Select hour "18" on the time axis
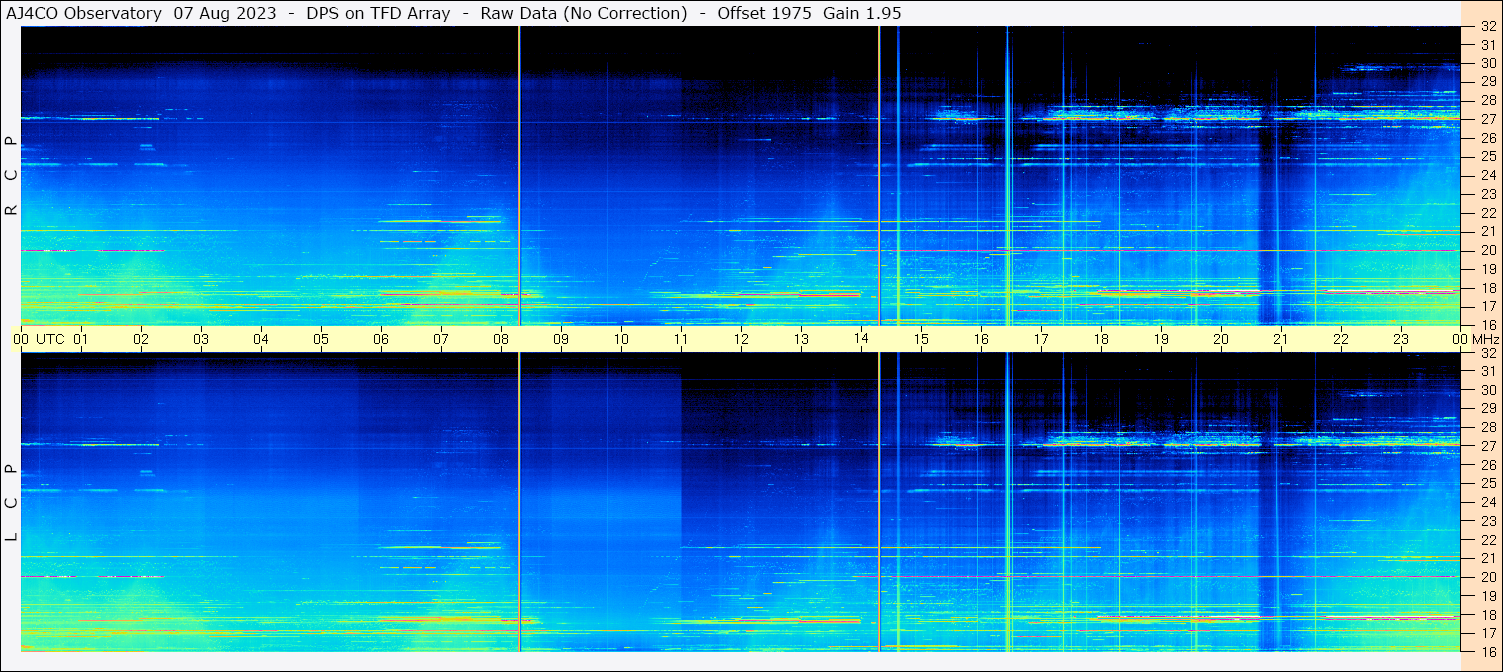 coord(1101,339)
